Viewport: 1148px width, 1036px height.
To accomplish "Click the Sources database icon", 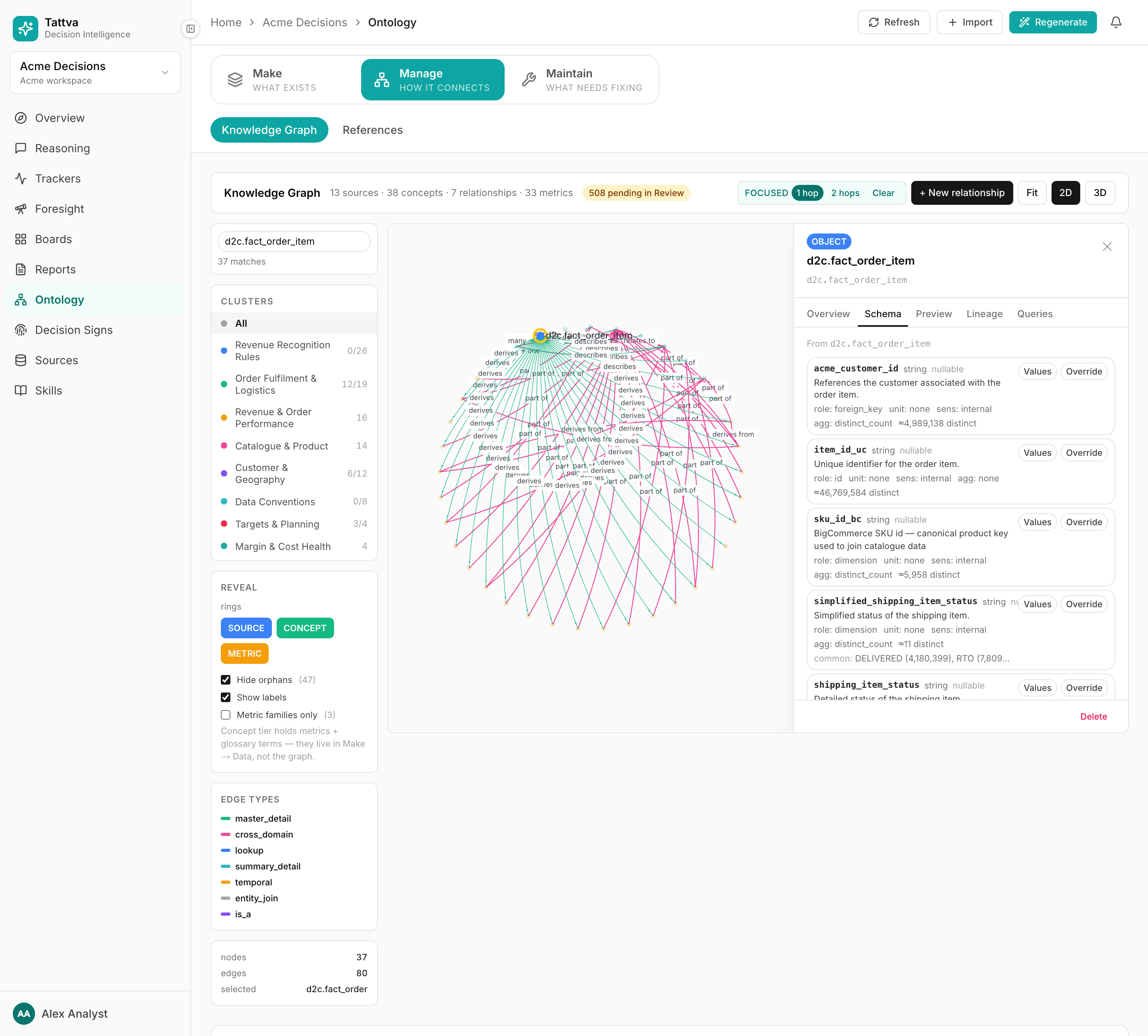I will click(21, 360).
